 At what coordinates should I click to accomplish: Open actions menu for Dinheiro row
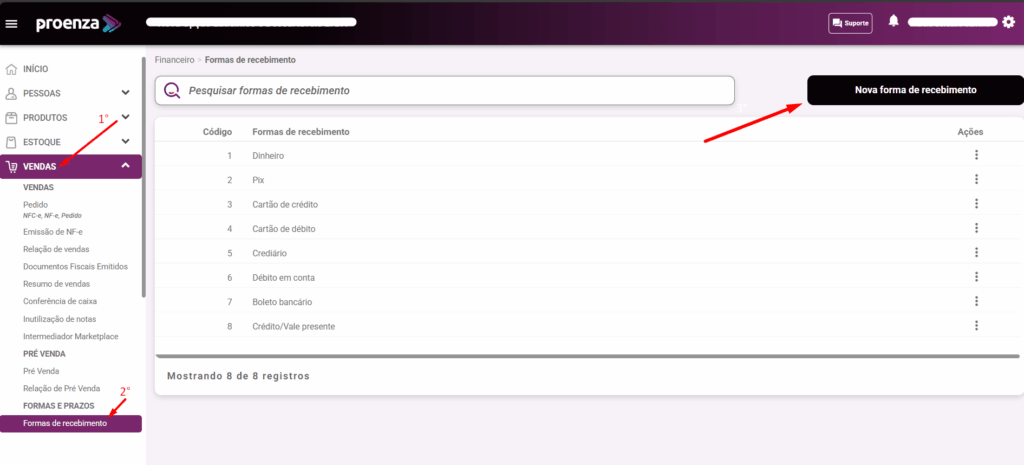975,155
